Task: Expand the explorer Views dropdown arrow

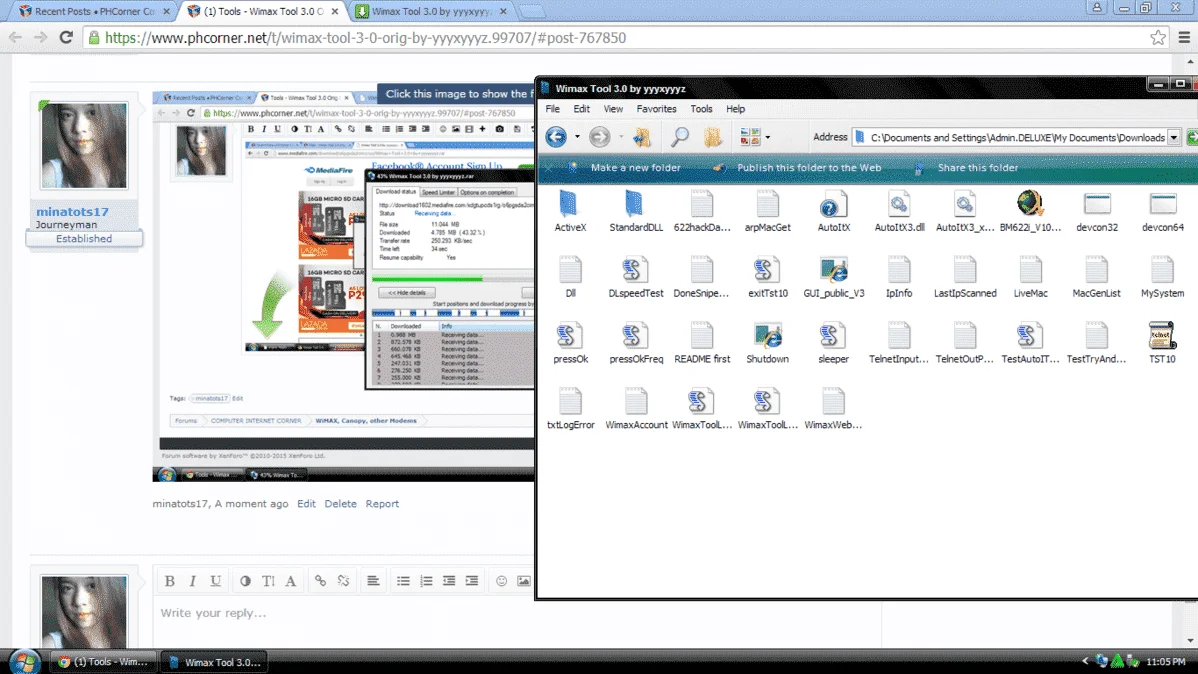Action: click(767, 138)
